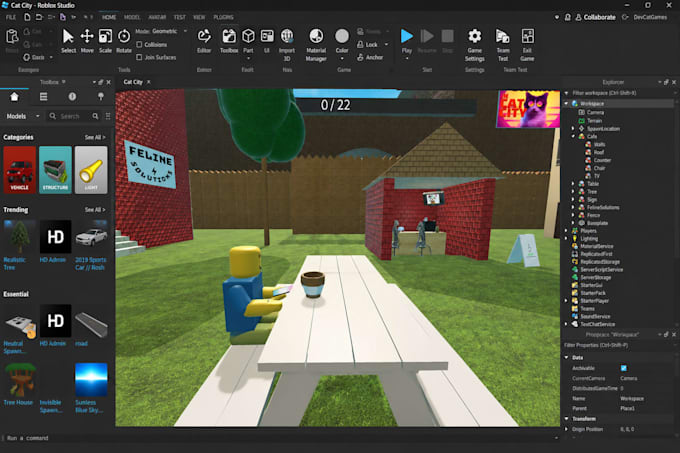Open Game Settings
The image size is (680, 453).
point(474,44)
